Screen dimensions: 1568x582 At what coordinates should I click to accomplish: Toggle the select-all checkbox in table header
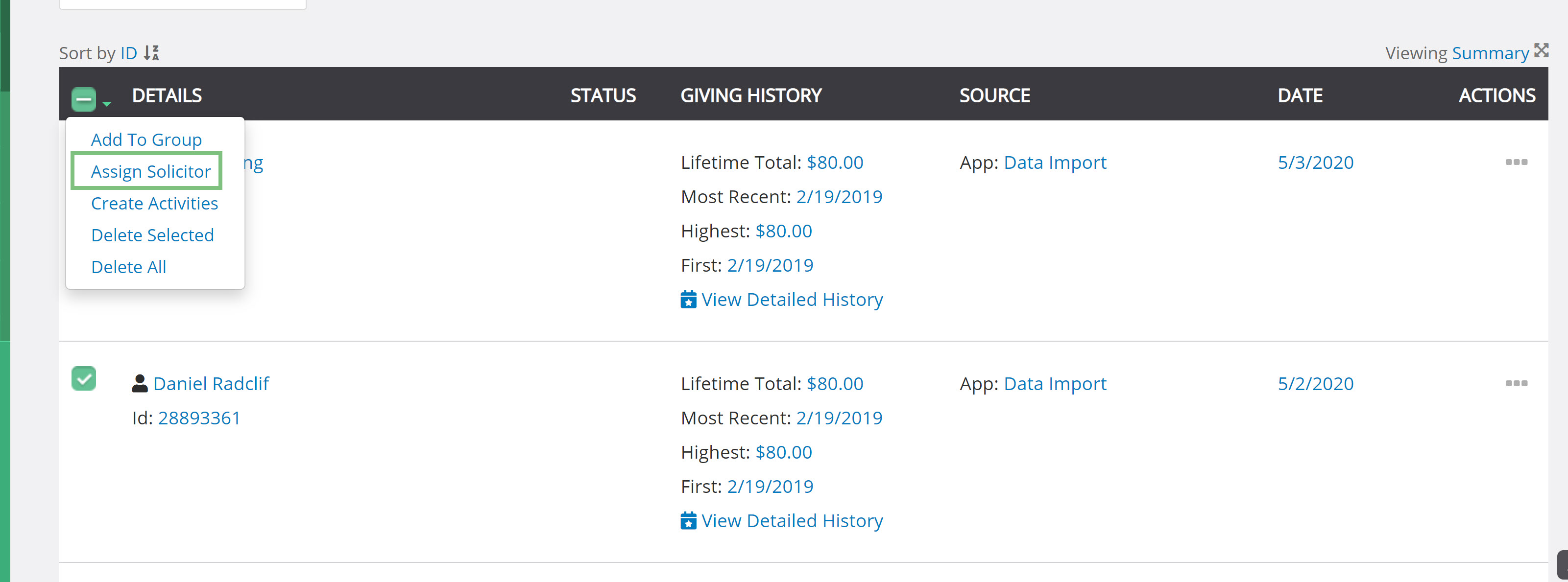[84, 98]
